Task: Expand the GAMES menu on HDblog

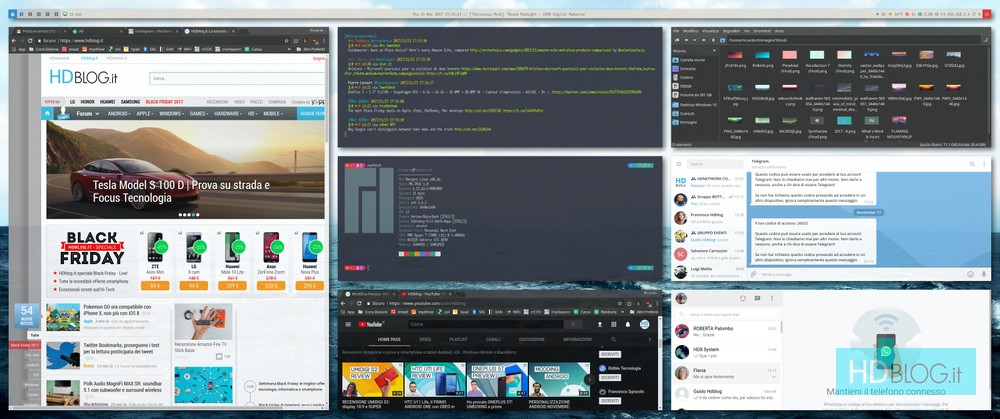Action: coord(198,114)
